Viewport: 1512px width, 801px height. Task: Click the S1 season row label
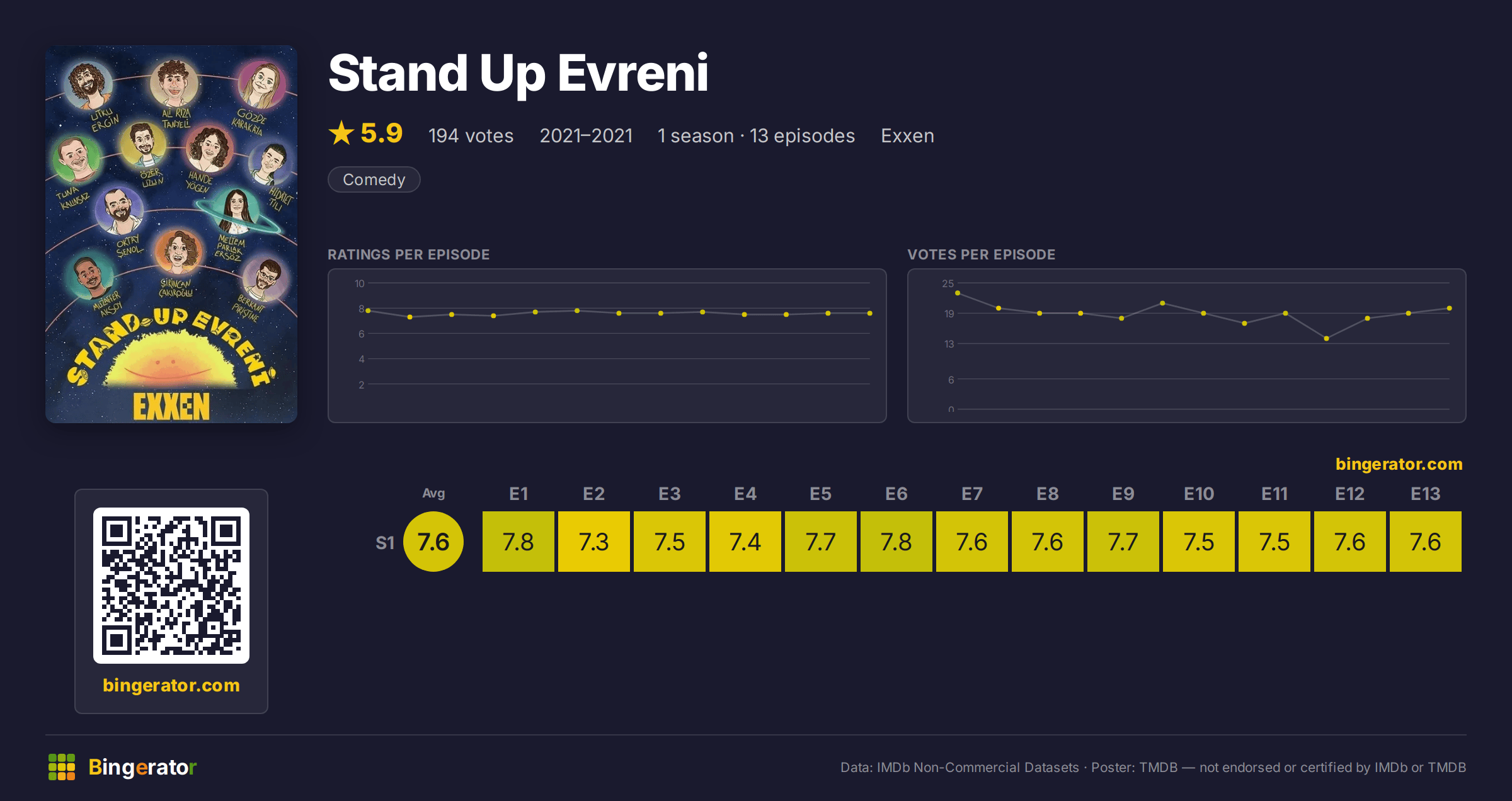pos(385,543)
